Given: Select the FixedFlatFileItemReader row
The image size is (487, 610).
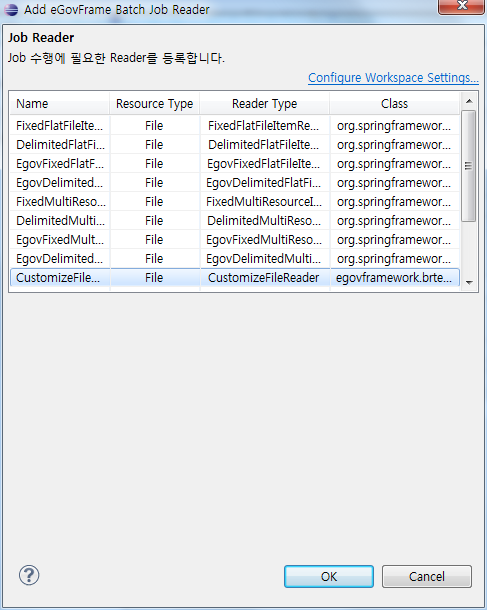Looking at the screenshot, I should pos(235,125).
